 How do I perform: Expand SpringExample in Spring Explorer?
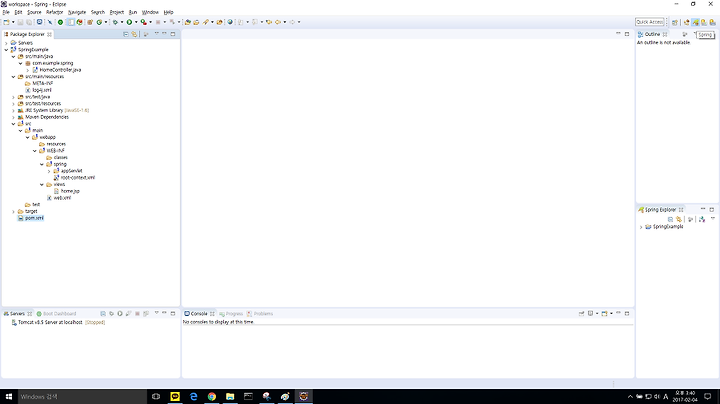(x=641, y=227)
